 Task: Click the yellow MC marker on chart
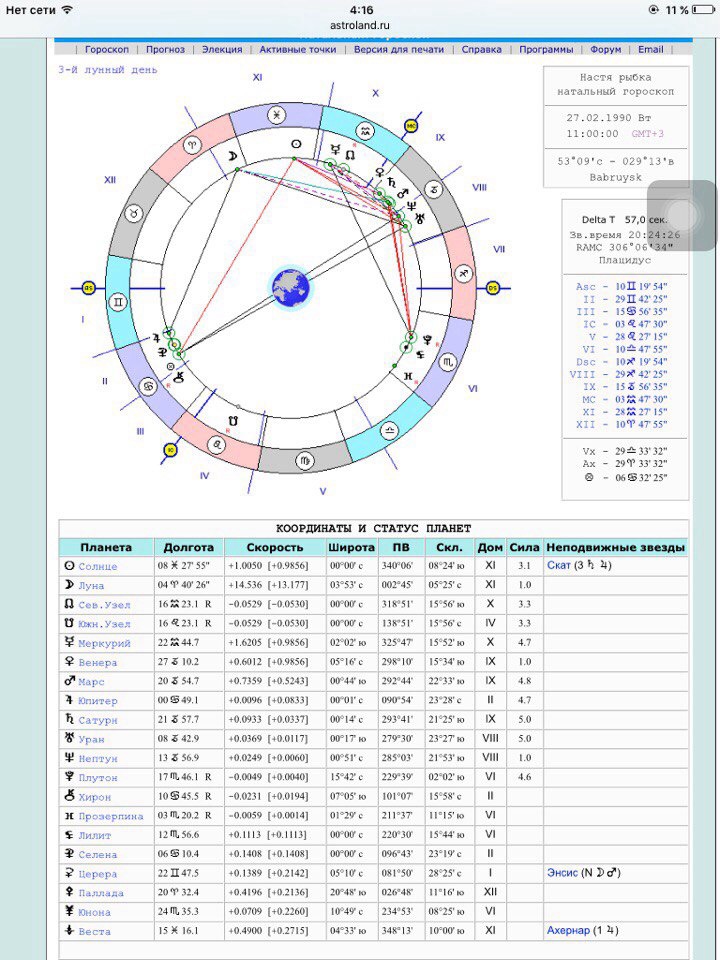tap(411, 126)
